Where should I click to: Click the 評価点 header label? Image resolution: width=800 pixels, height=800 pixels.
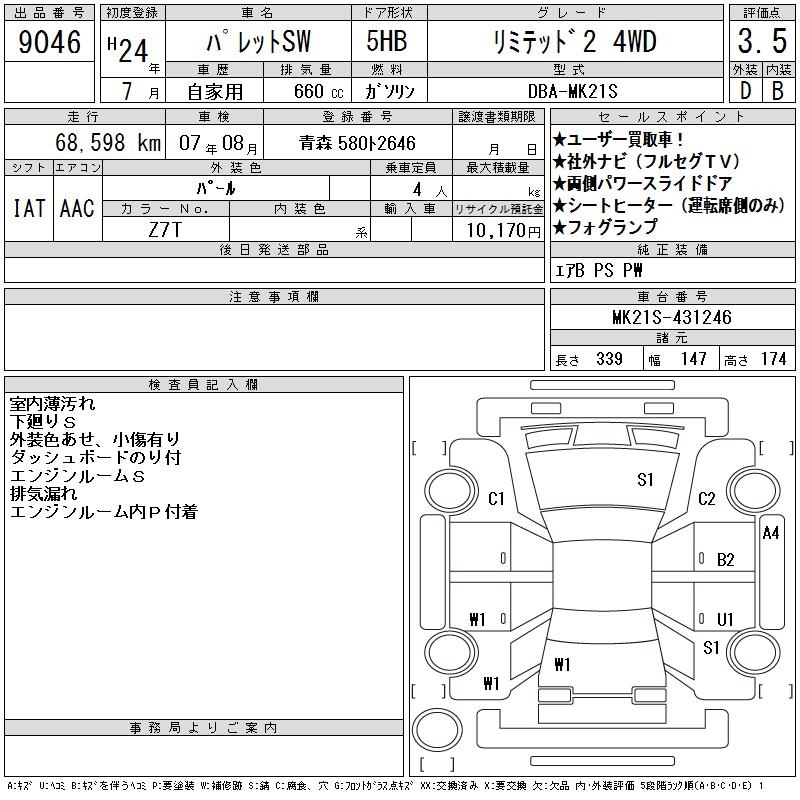pyautogui.click(x=762, y=13)
